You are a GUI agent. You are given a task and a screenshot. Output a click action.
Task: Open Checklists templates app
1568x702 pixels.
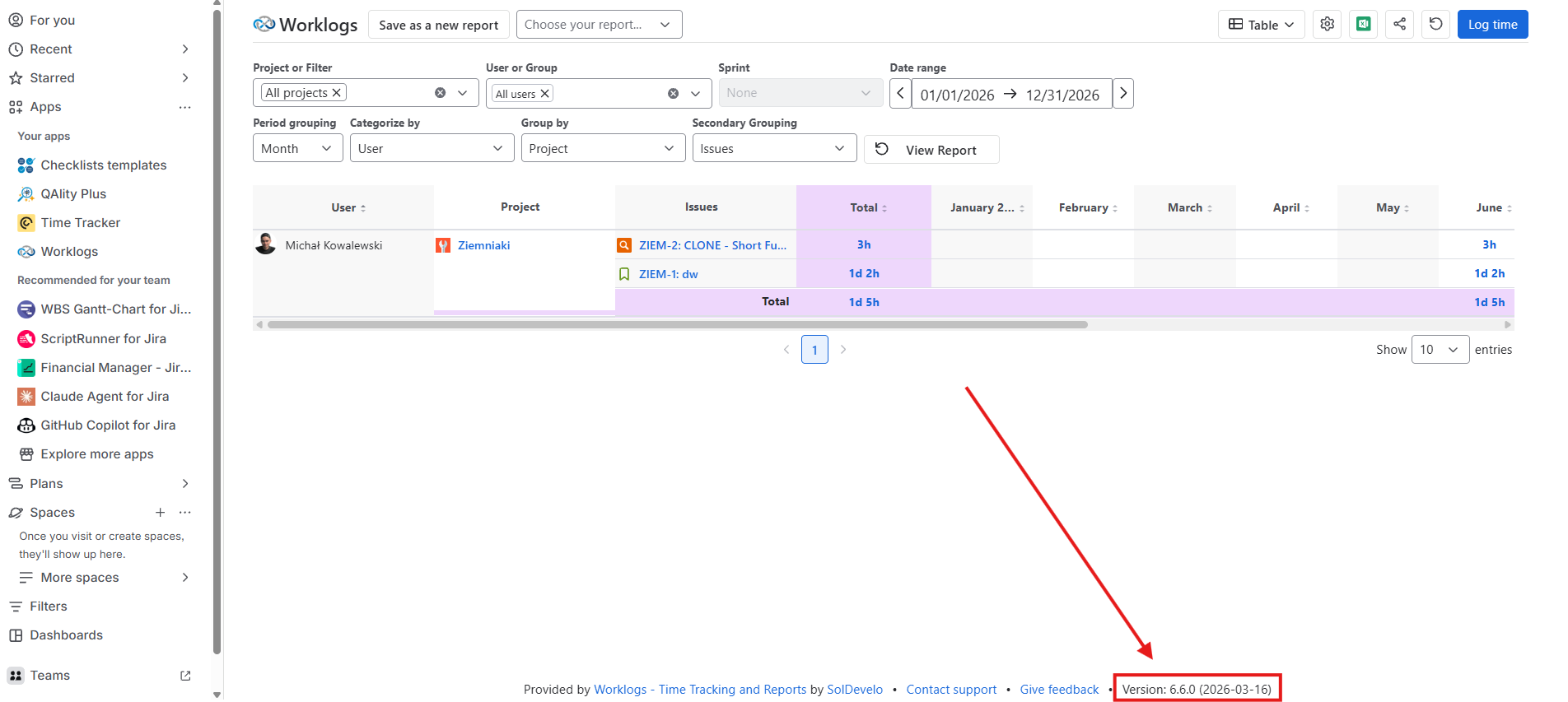(104, 165)
